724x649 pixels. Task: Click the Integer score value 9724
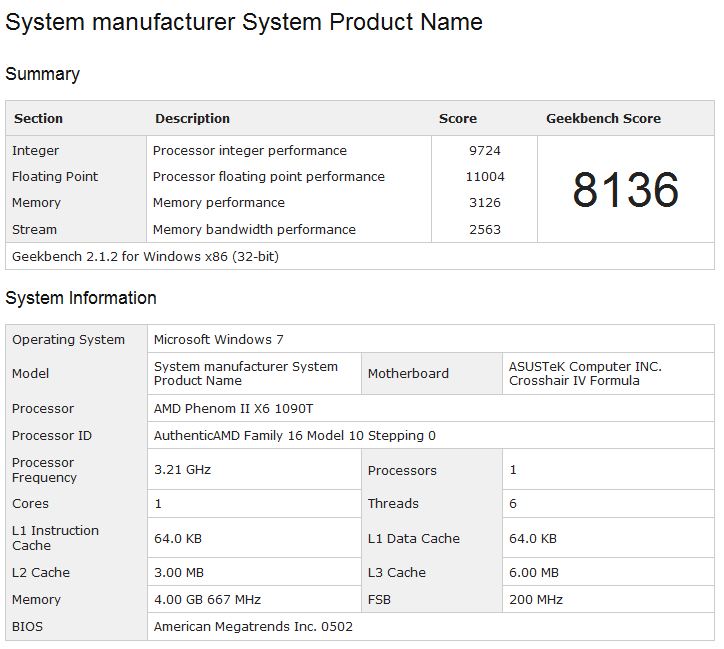pos(484,151)
